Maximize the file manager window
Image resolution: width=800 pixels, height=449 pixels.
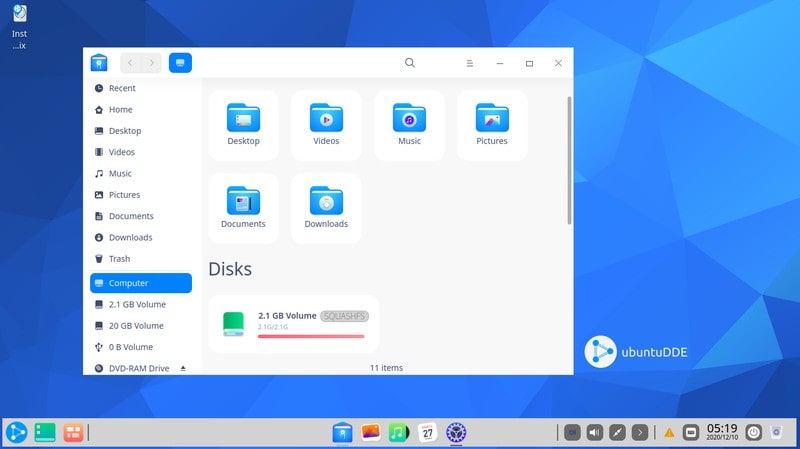(530, 63)
